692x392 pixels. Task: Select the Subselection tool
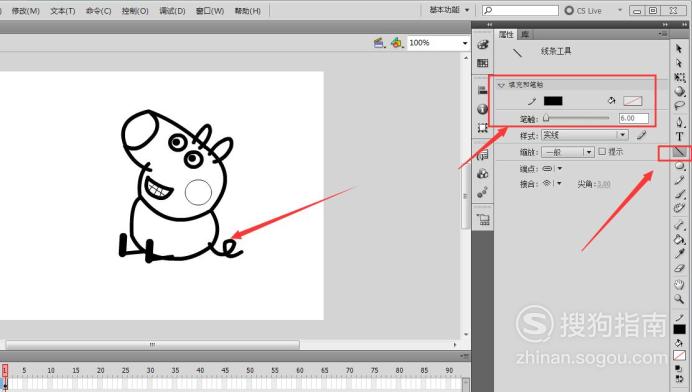click(679, 63)
